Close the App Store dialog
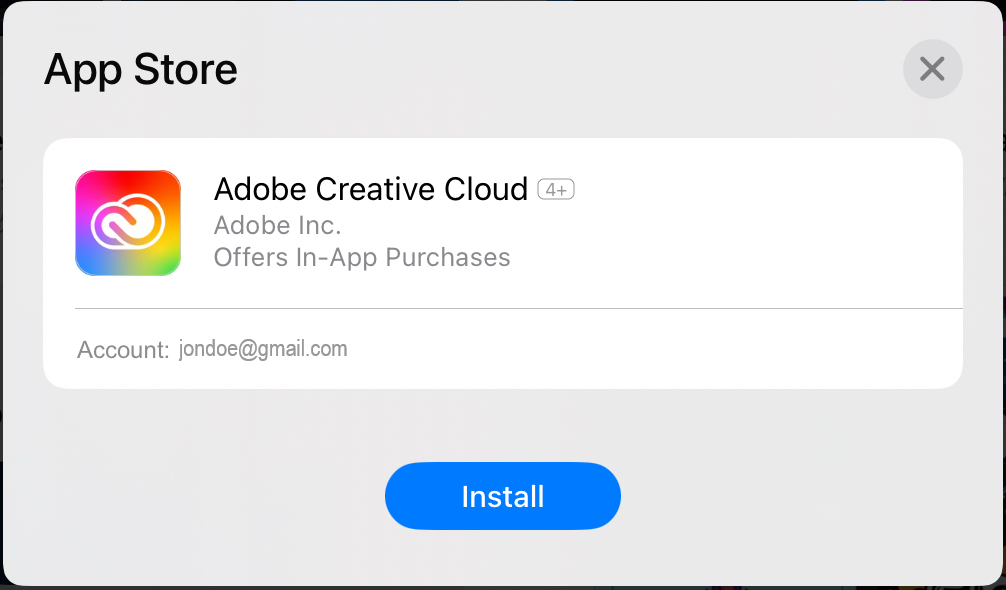The height and width of the screenshot is (590, 1006). (x=932, y=69)
